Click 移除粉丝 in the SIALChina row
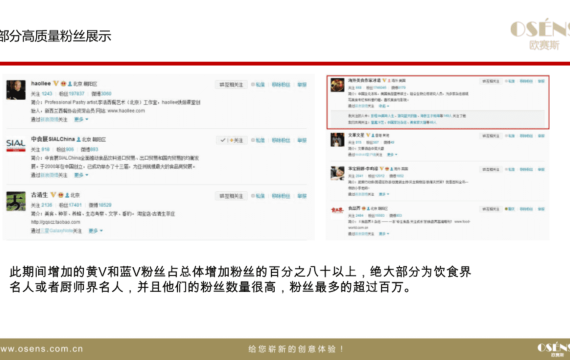This screenshot has height=360, width=570. coord(281,140)
